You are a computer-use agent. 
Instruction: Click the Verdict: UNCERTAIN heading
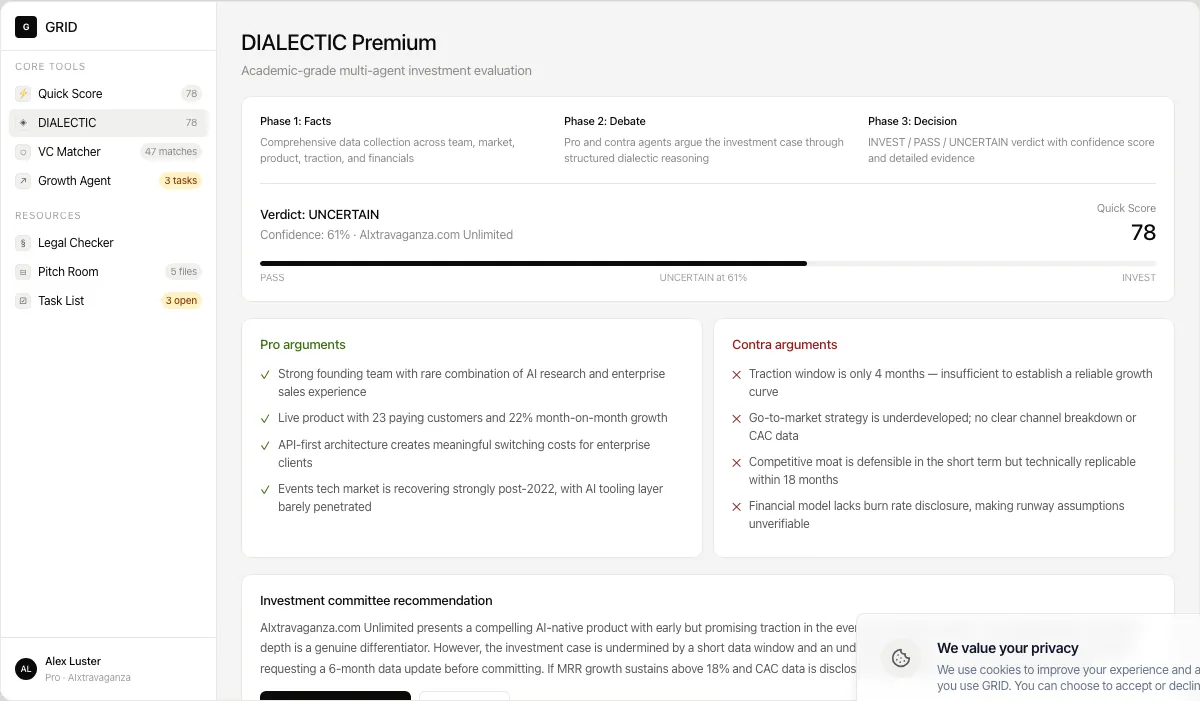[319, 214]
